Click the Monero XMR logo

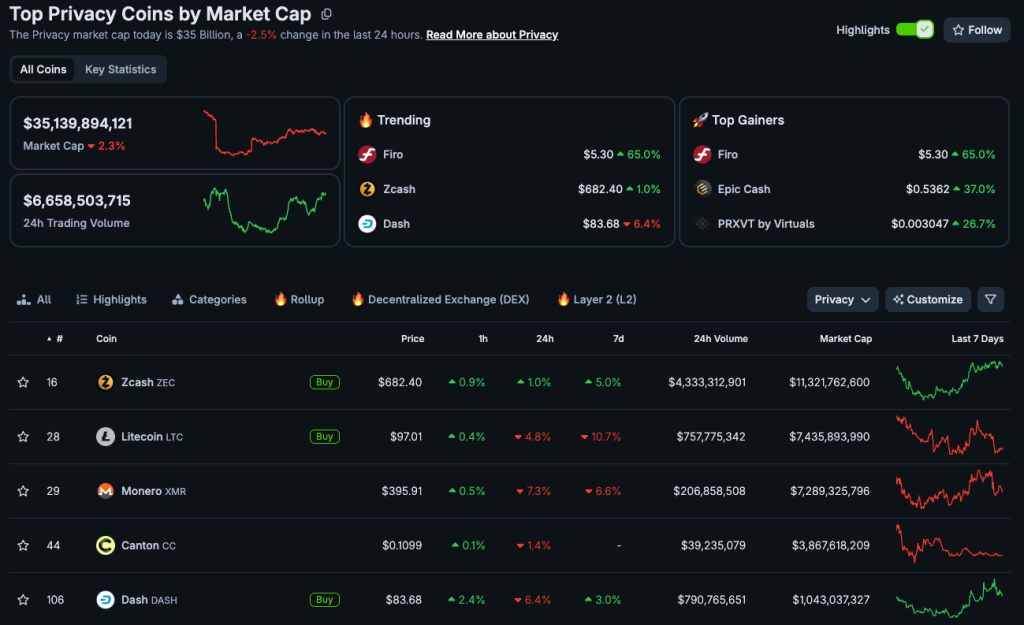(x=104, y=491)
